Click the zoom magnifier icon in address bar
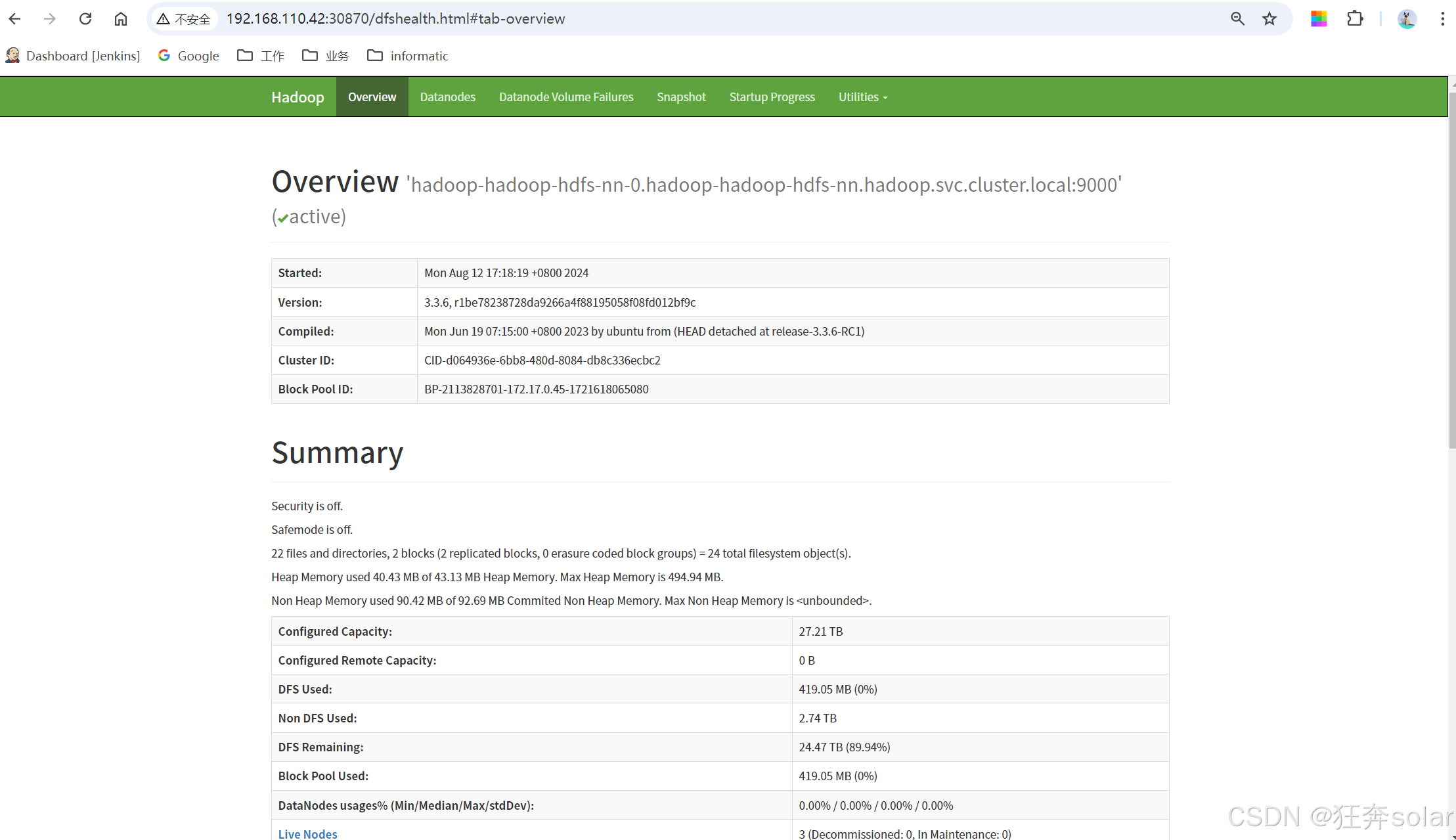Viewport: 1456px width, 840px height. point(1237,18)
